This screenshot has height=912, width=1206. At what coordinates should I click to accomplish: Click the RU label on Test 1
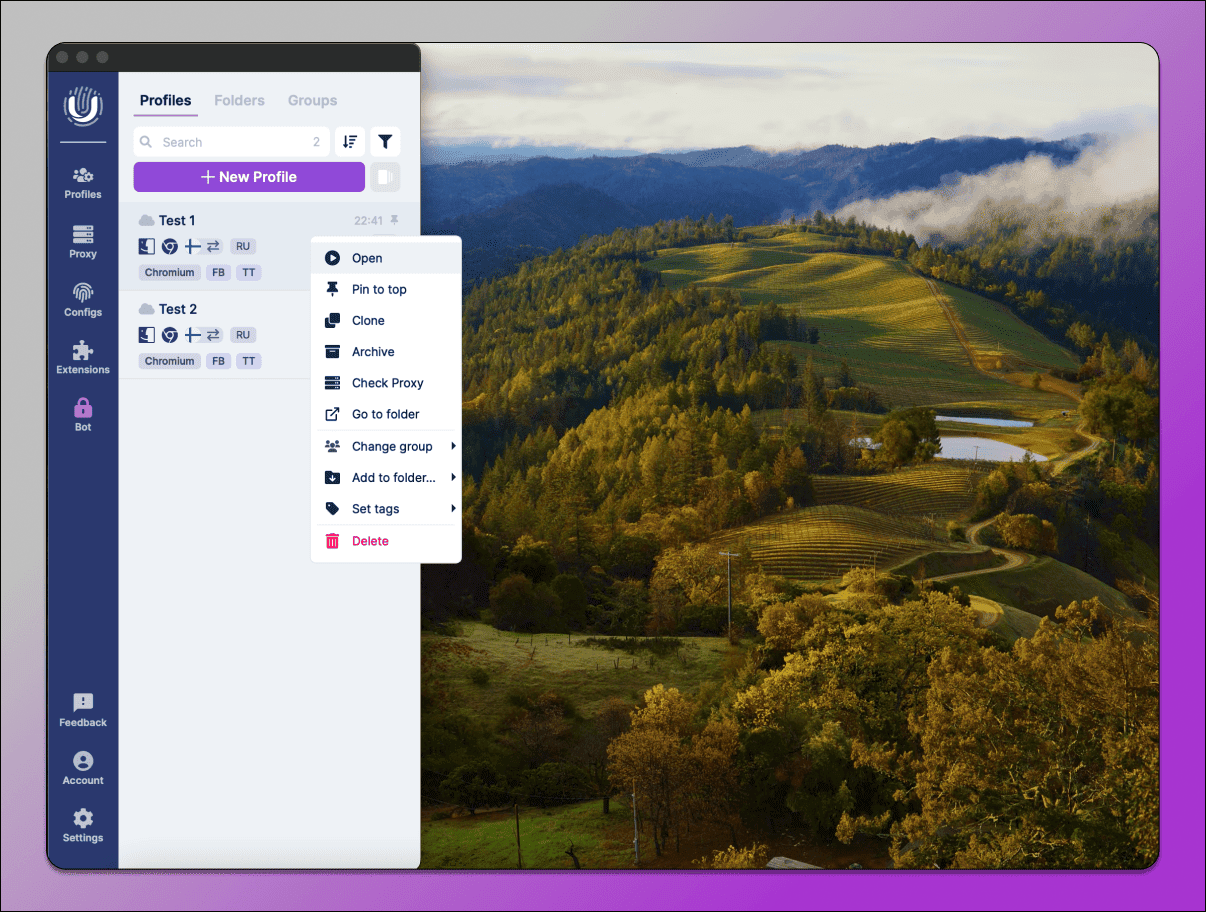pyautogui.click(x=242, y=246)
